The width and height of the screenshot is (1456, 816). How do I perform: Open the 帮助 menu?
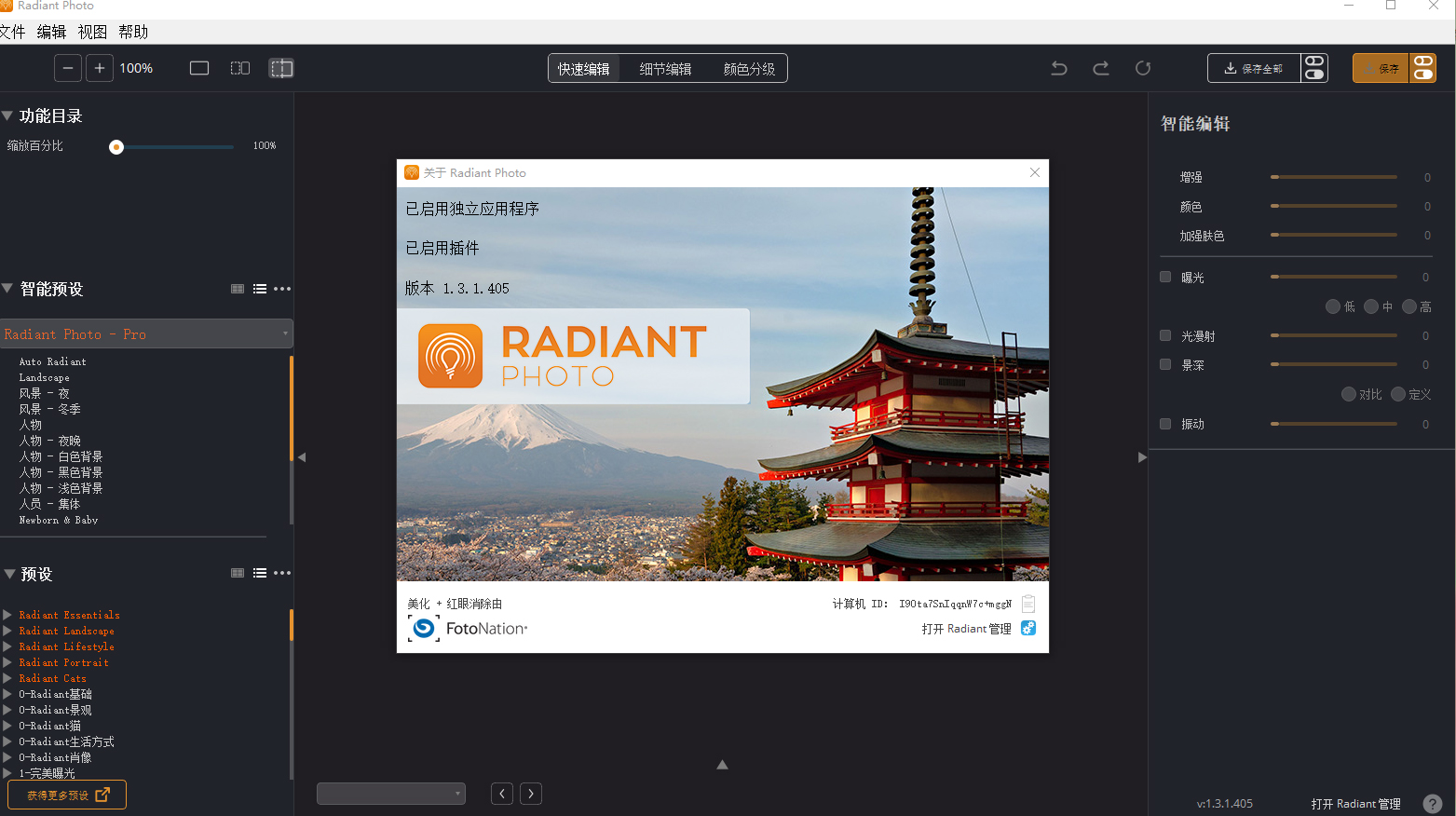(x=133, y=32)
